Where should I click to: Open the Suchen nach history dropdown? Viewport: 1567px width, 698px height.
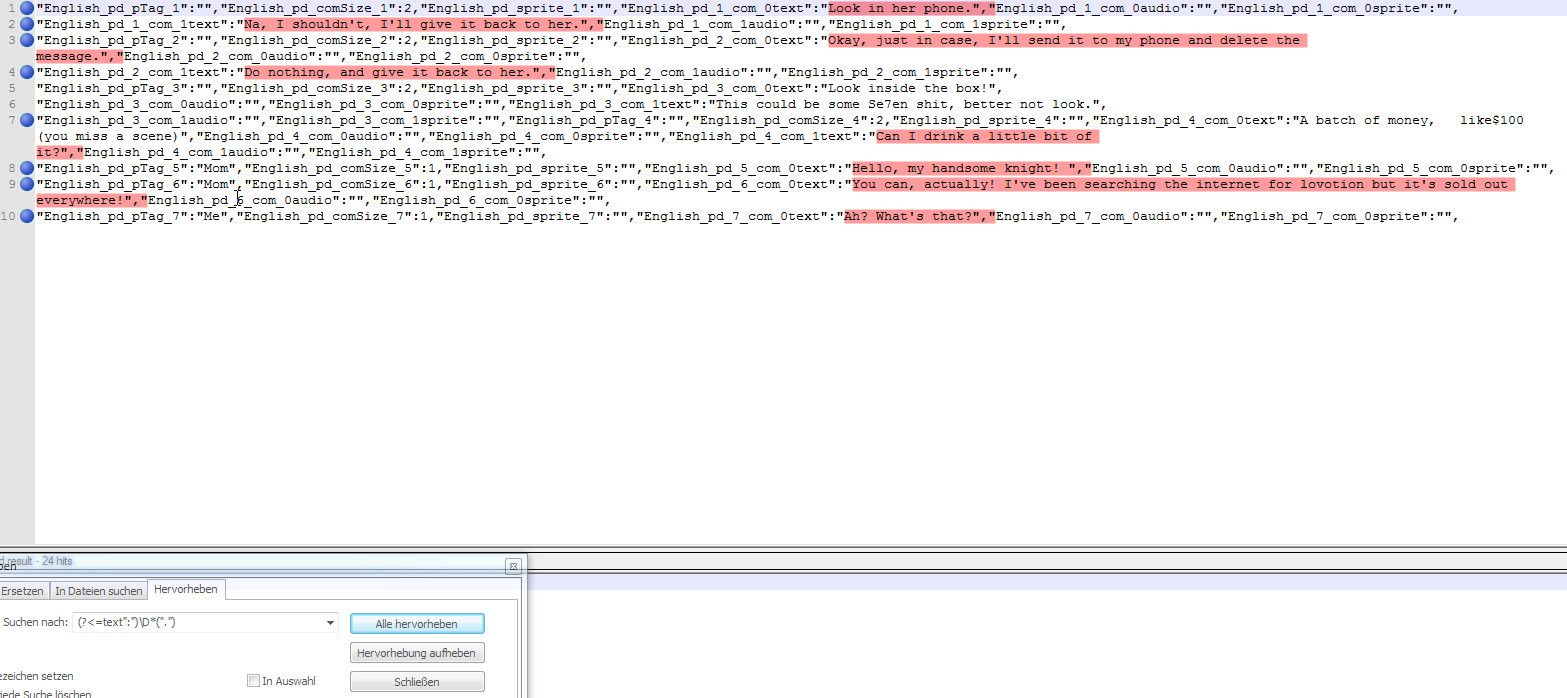tap(331, 623)
